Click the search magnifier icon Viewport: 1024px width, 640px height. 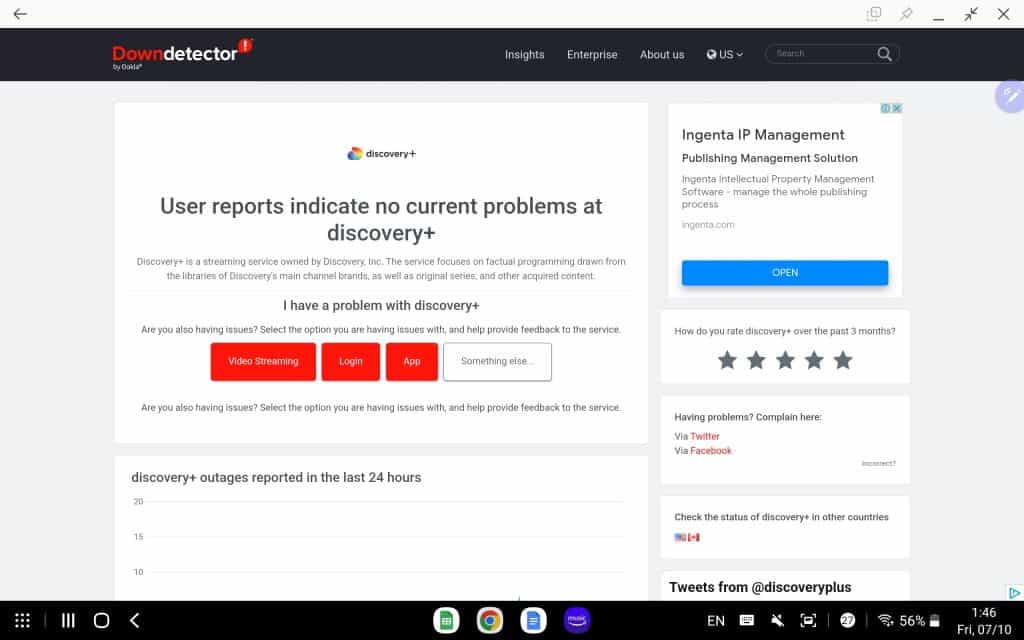point(884,54)
